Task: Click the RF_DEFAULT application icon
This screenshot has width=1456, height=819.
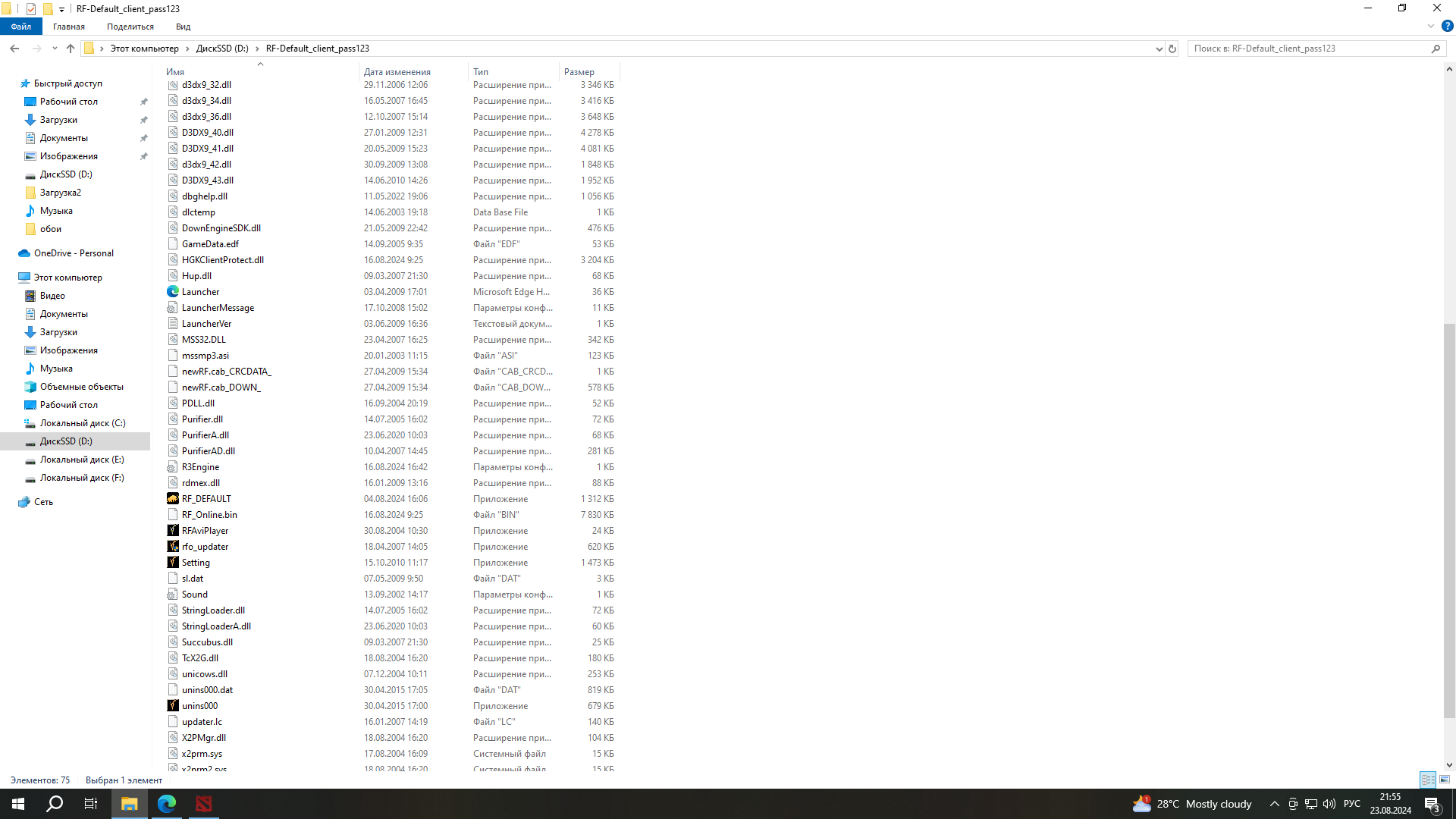Action: point(173,498)
